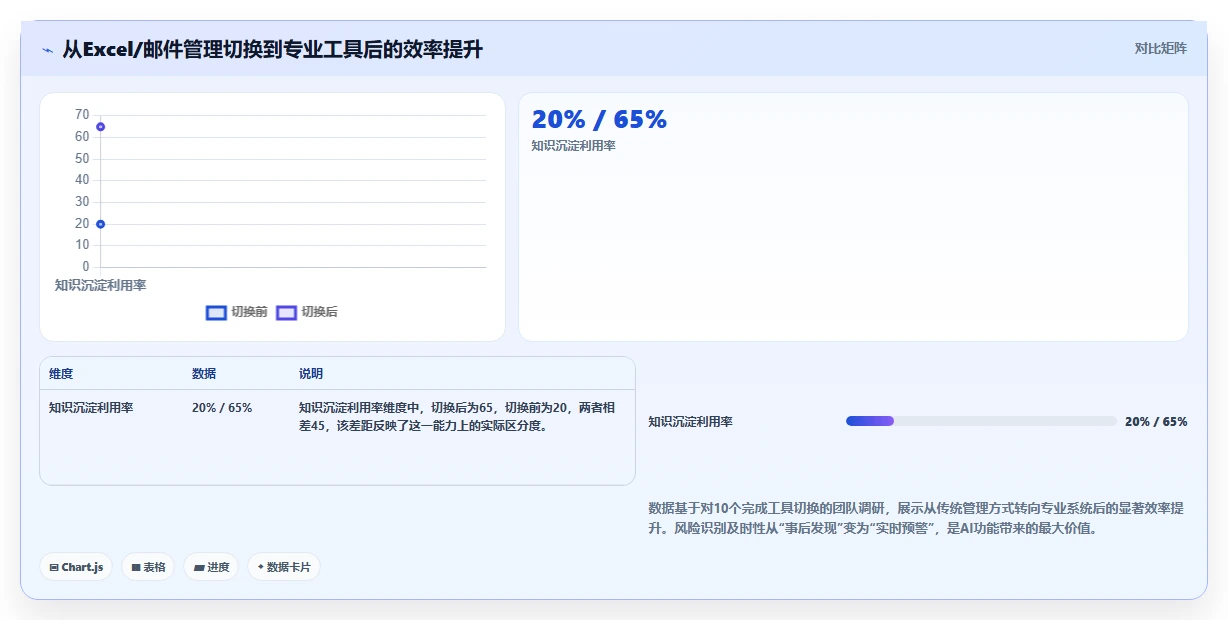Image resolution: width=1228 pixels, height=620 pixels.
Task: Click the y-axis tick label 70
Action: [x=82, y=115]
